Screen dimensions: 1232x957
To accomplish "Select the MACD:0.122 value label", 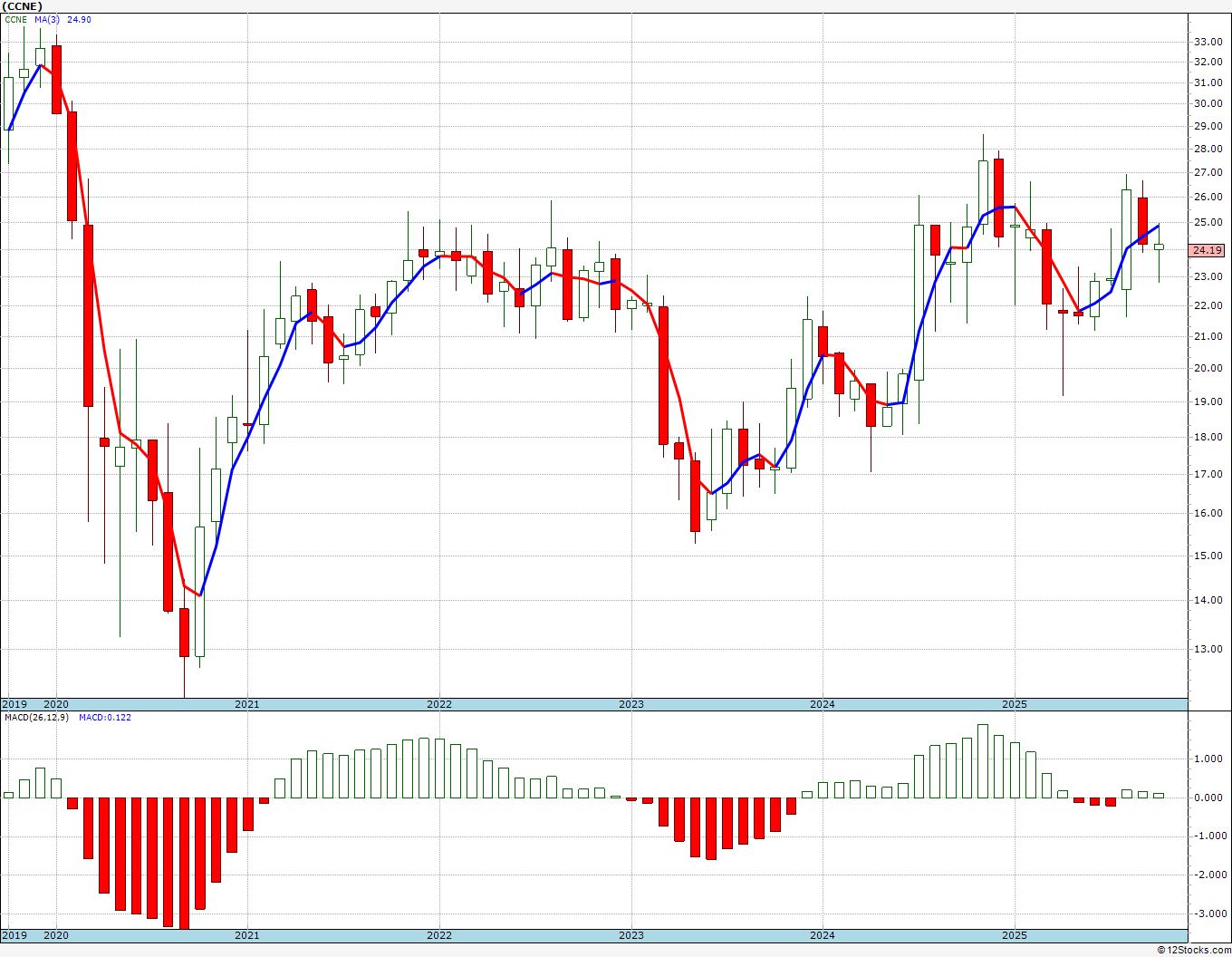I will (105, 718).
